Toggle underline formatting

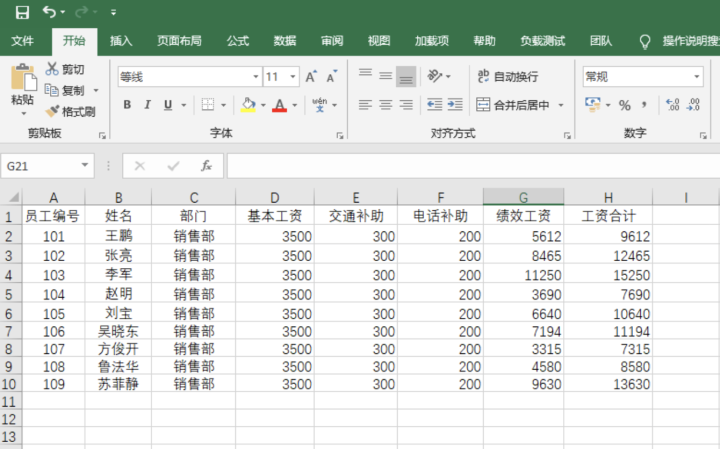point(168,105)
